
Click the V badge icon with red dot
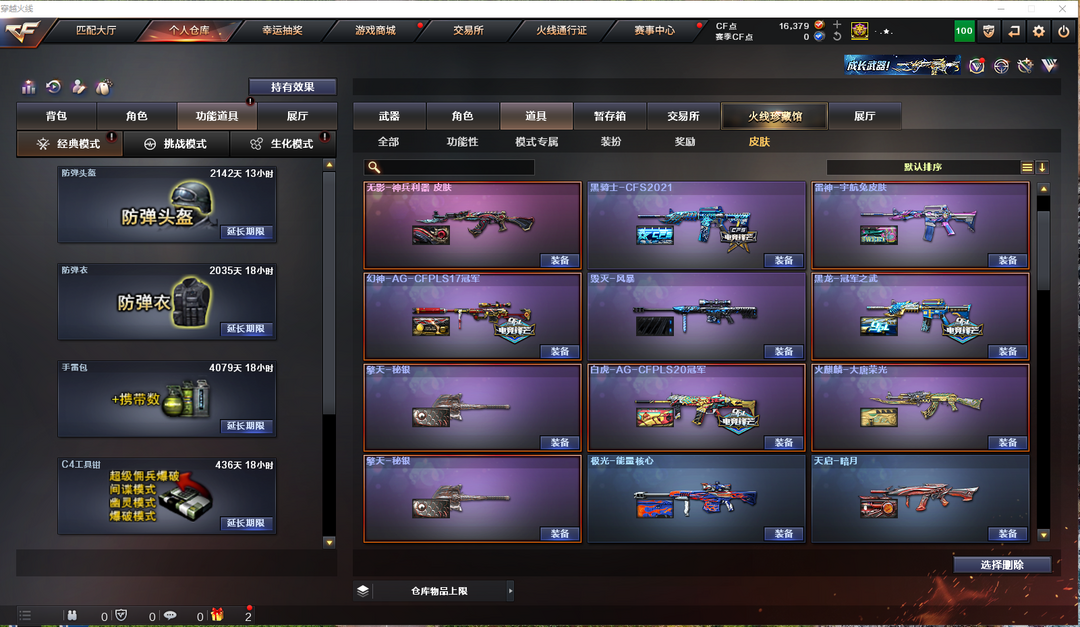pyautogui.click(x=976, y=65)
